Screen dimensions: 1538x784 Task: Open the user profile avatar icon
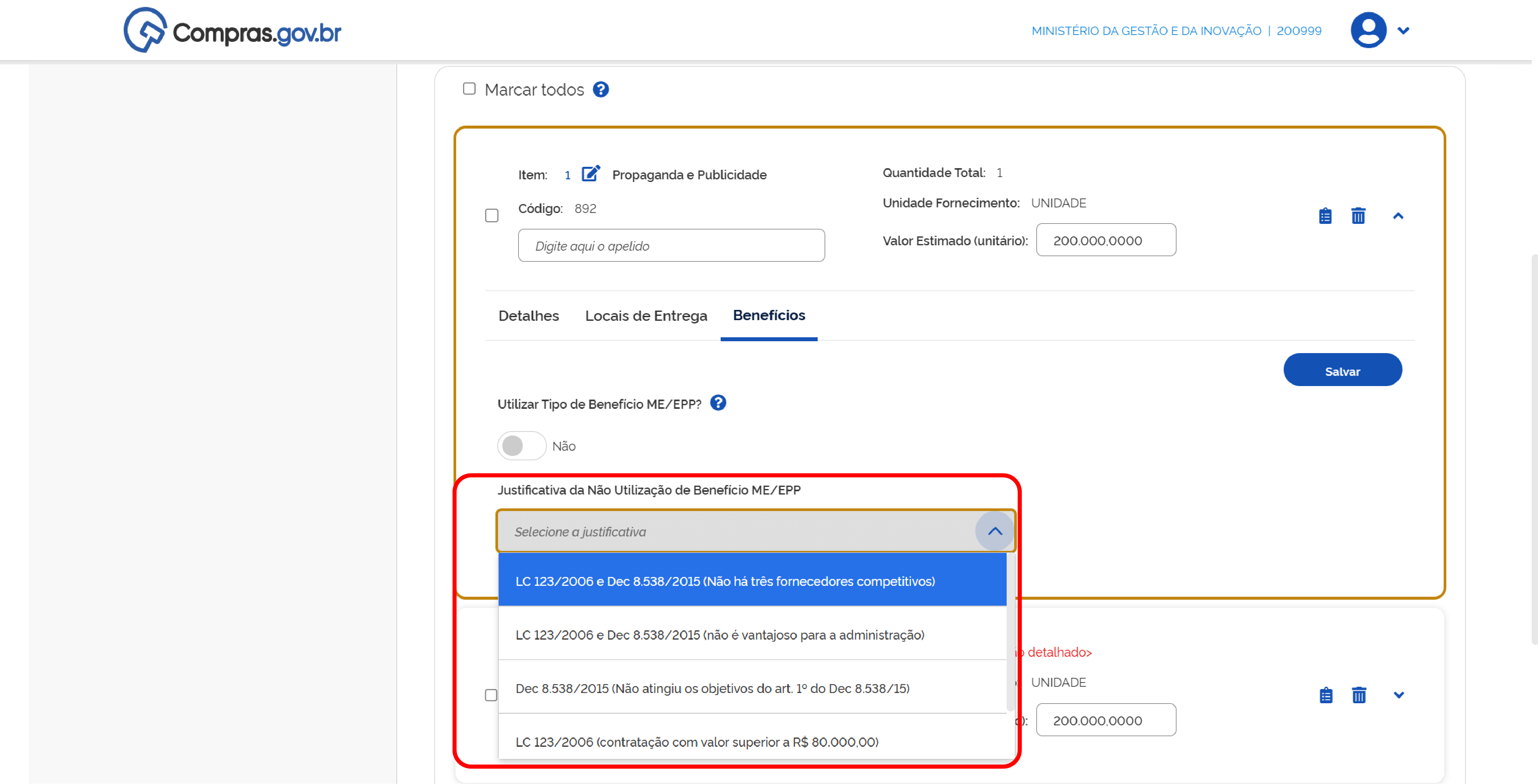[1368, 30]
